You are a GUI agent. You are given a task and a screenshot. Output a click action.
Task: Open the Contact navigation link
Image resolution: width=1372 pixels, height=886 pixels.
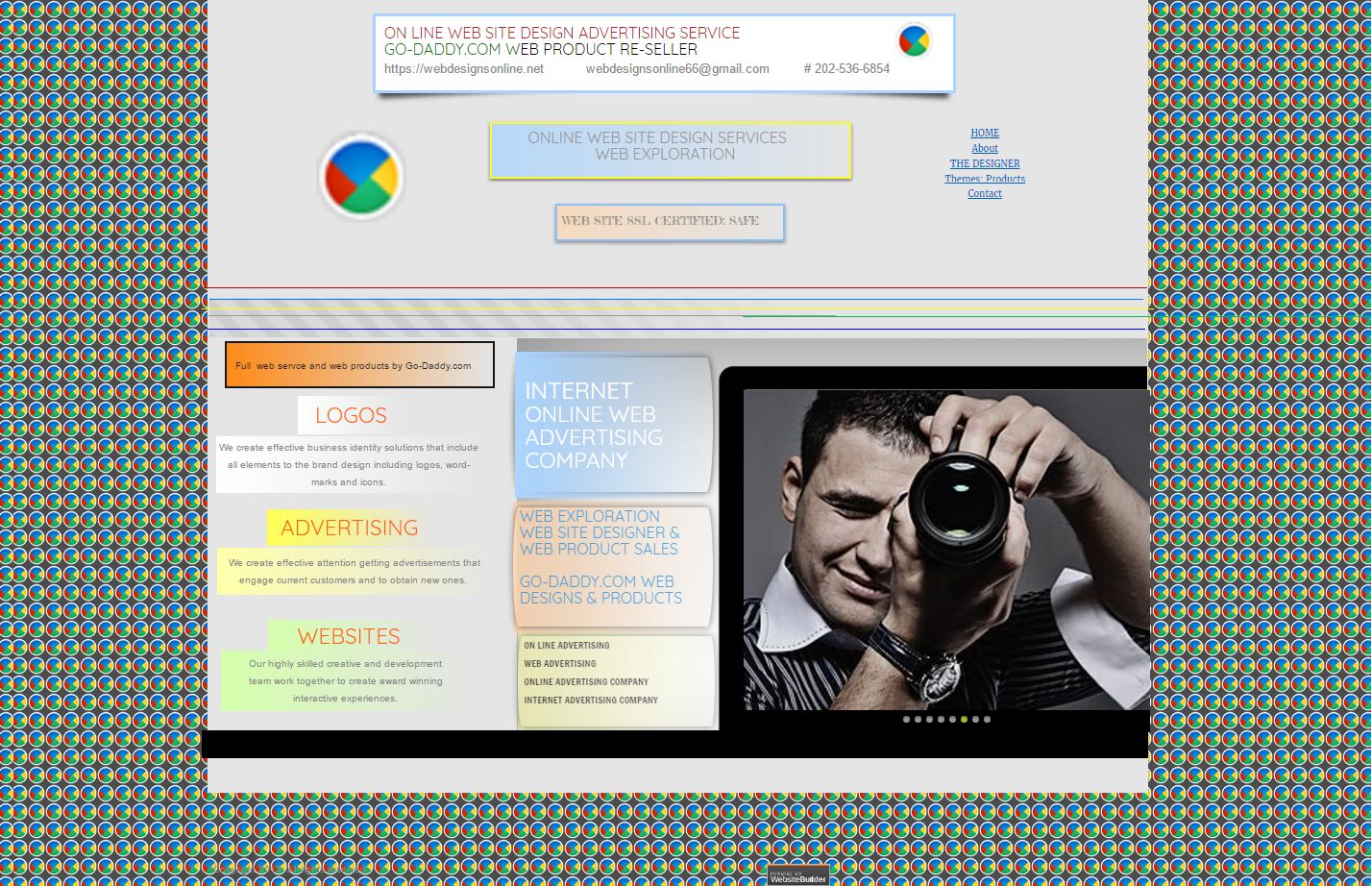click(x=985, y=193)
